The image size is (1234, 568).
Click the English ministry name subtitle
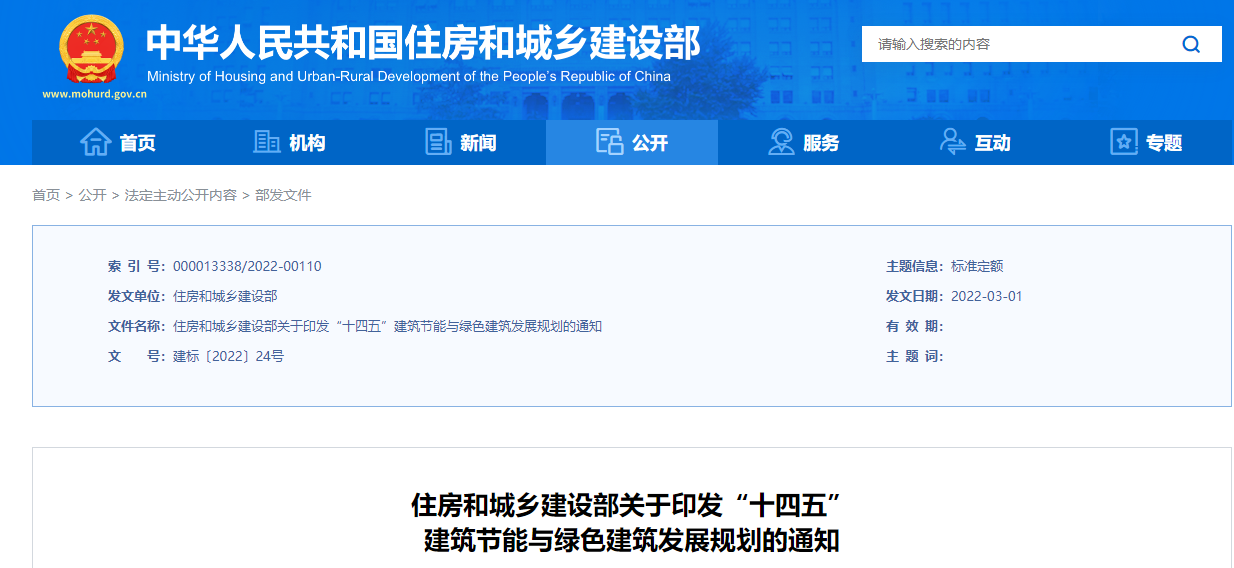(409, 76)
